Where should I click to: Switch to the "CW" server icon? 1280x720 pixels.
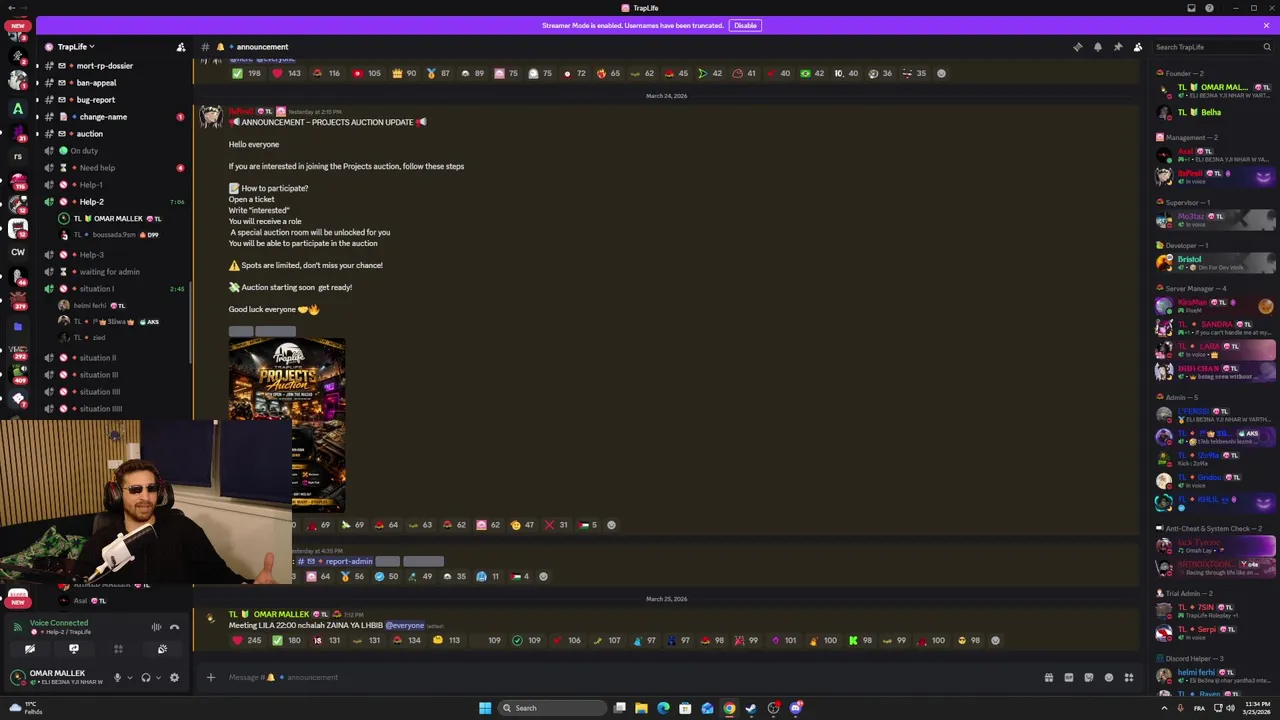[x=17, y=252]
